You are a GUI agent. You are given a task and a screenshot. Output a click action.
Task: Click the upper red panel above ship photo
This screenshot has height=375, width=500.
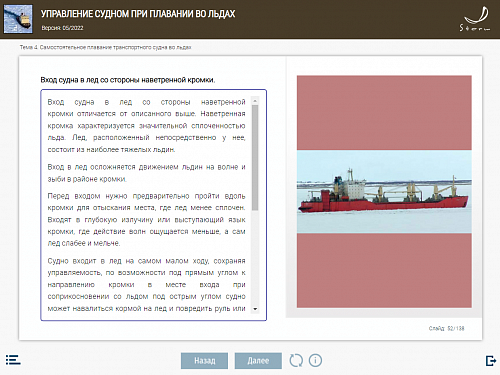(384, 113)
